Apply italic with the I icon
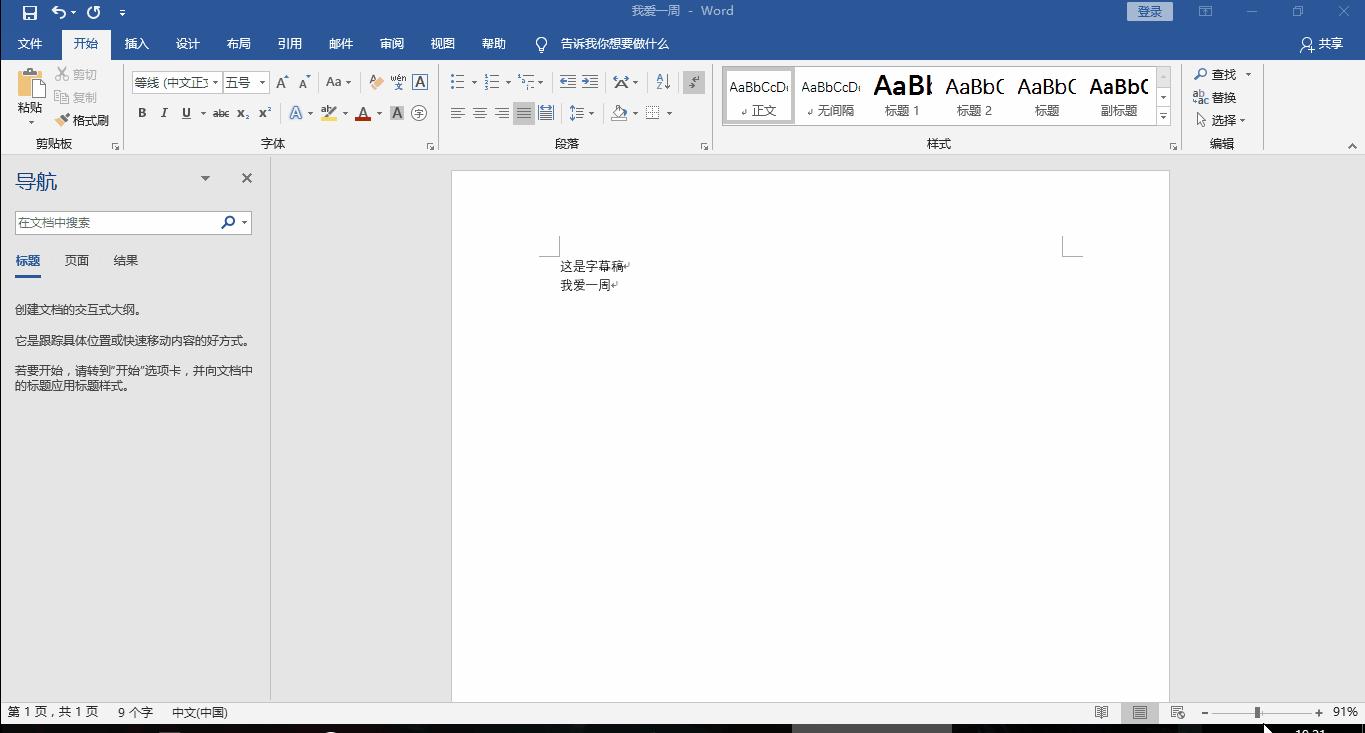1365x733 pixels. coord(164,113)
